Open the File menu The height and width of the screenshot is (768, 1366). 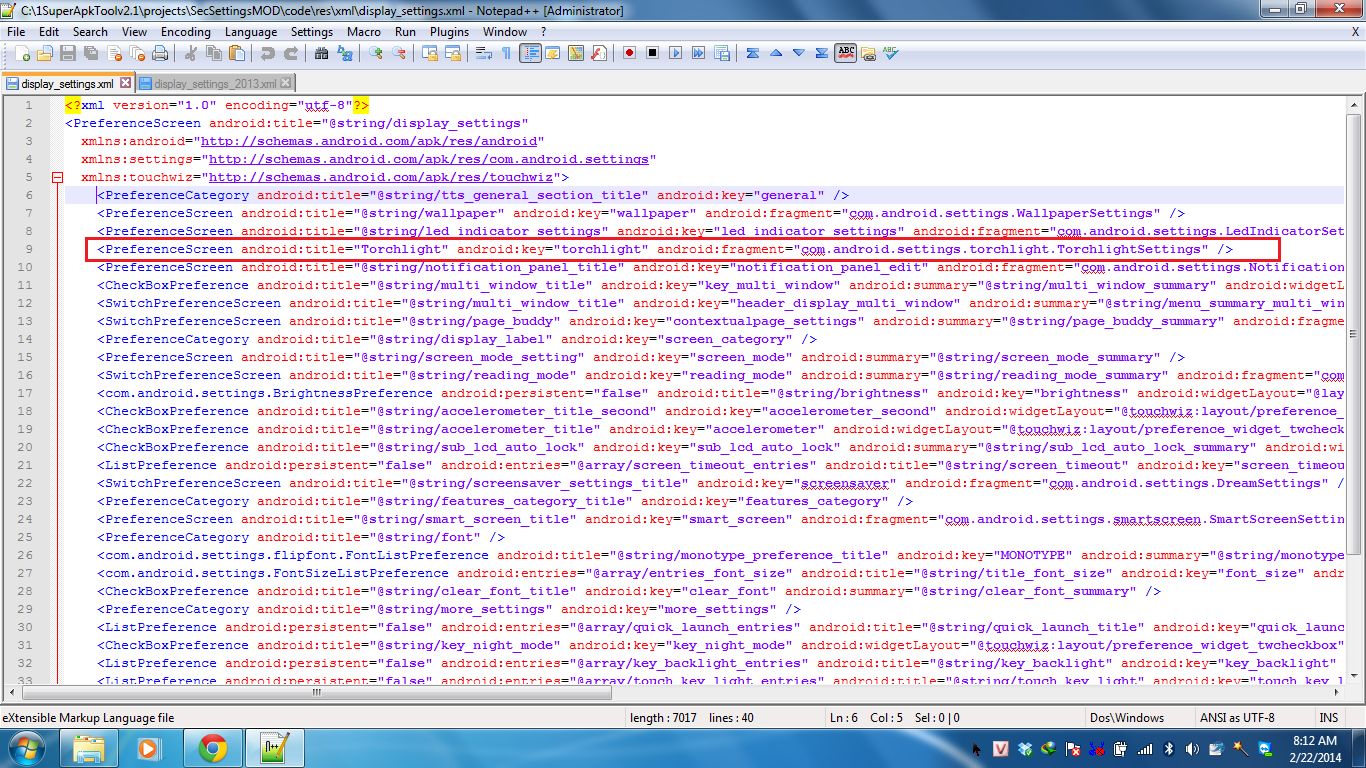(16, 32)
